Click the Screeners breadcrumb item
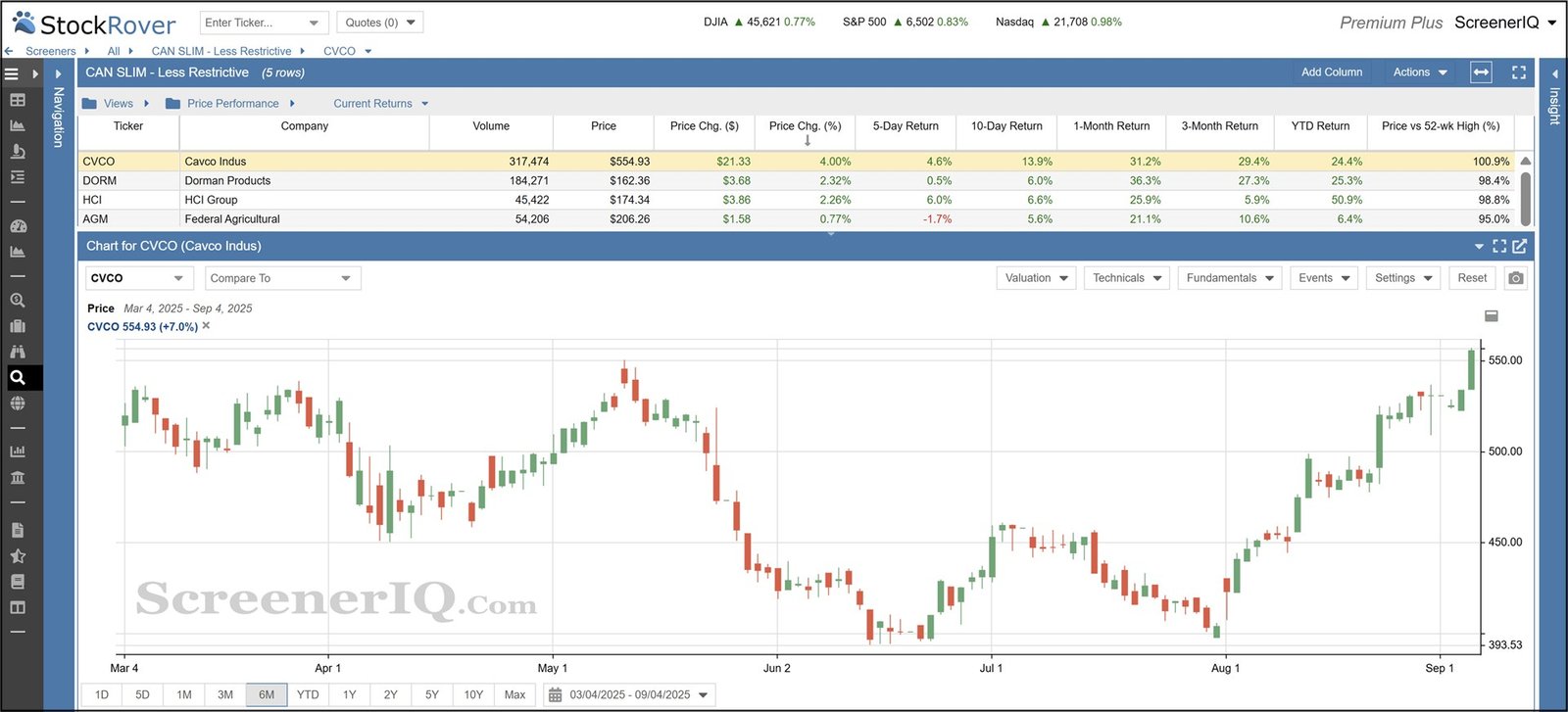Viewport: 1568px width, 712px height. point(50,51)
